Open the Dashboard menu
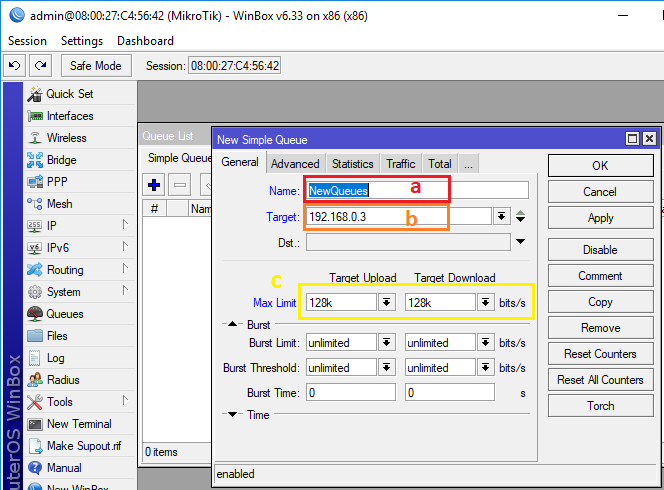The height and width of the screenshot is (490, 664). point(145,41)
